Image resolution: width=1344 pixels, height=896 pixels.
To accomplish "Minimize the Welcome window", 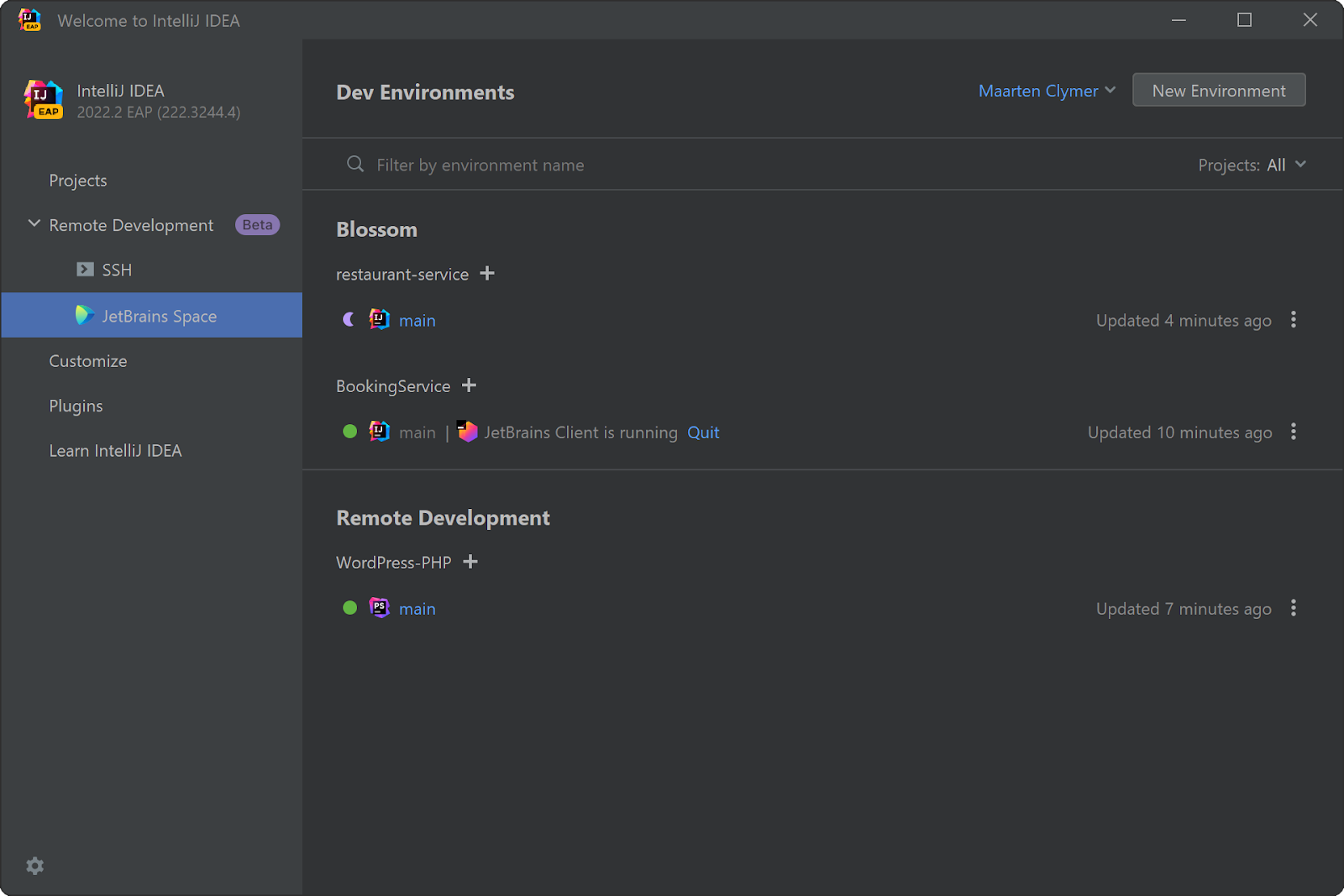I will (1179, 19).
